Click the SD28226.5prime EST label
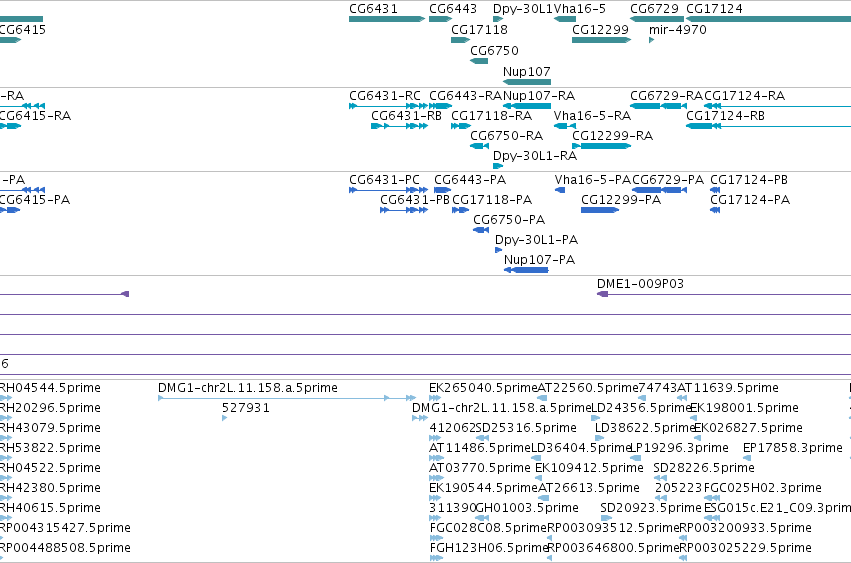851x563 pixels. (704, 468)
